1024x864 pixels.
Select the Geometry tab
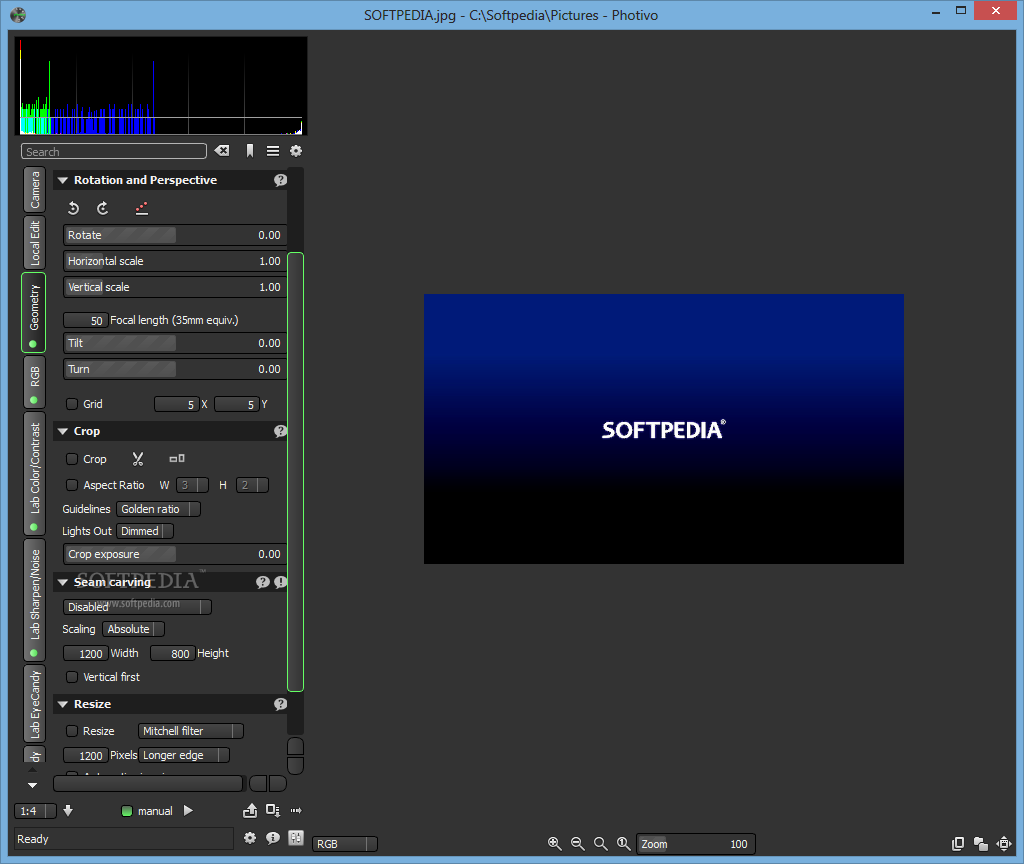click(34, 312)
